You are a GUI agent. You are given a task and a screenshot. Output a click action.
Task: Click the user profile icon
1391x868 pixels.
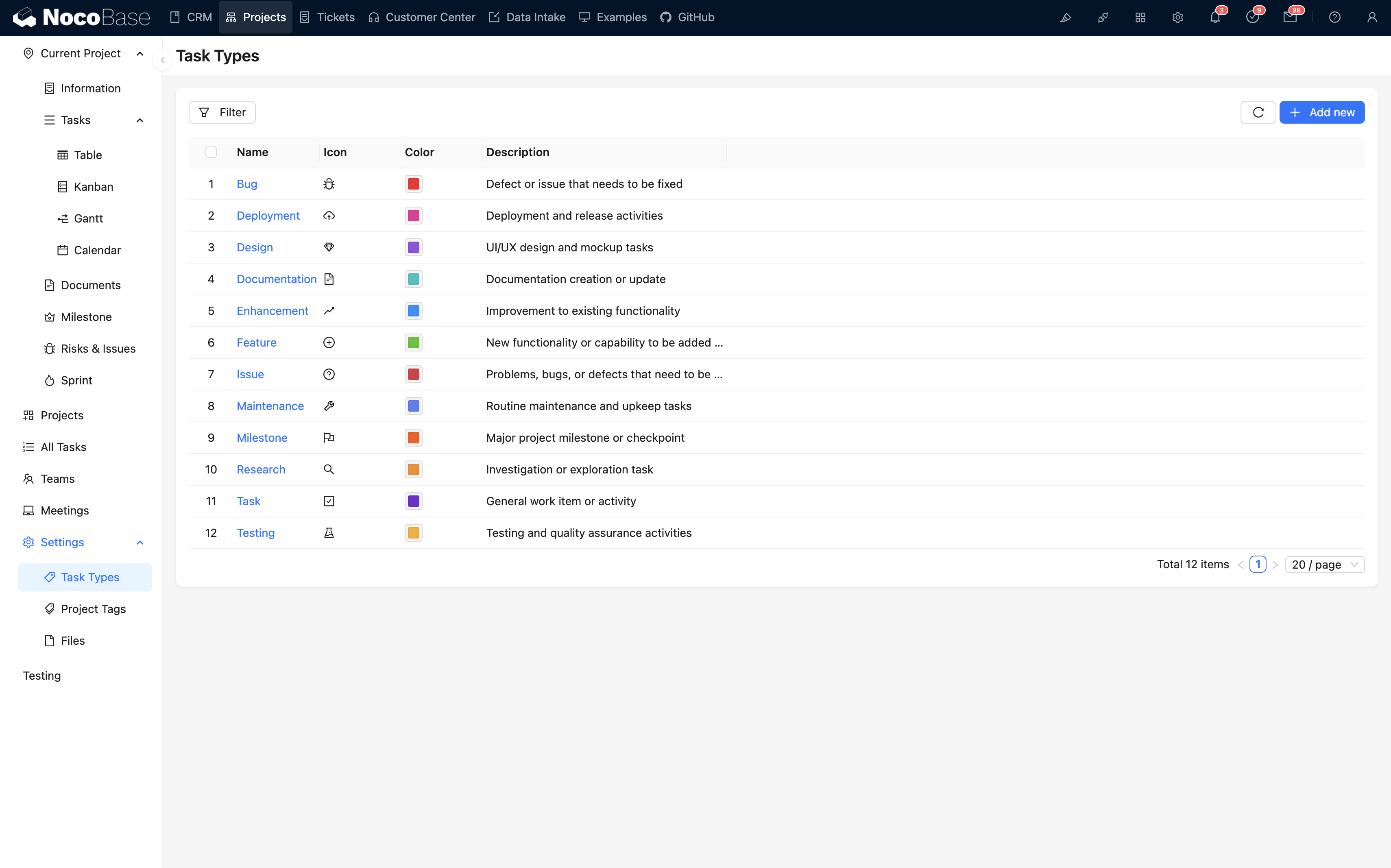tap(1371, 17)
